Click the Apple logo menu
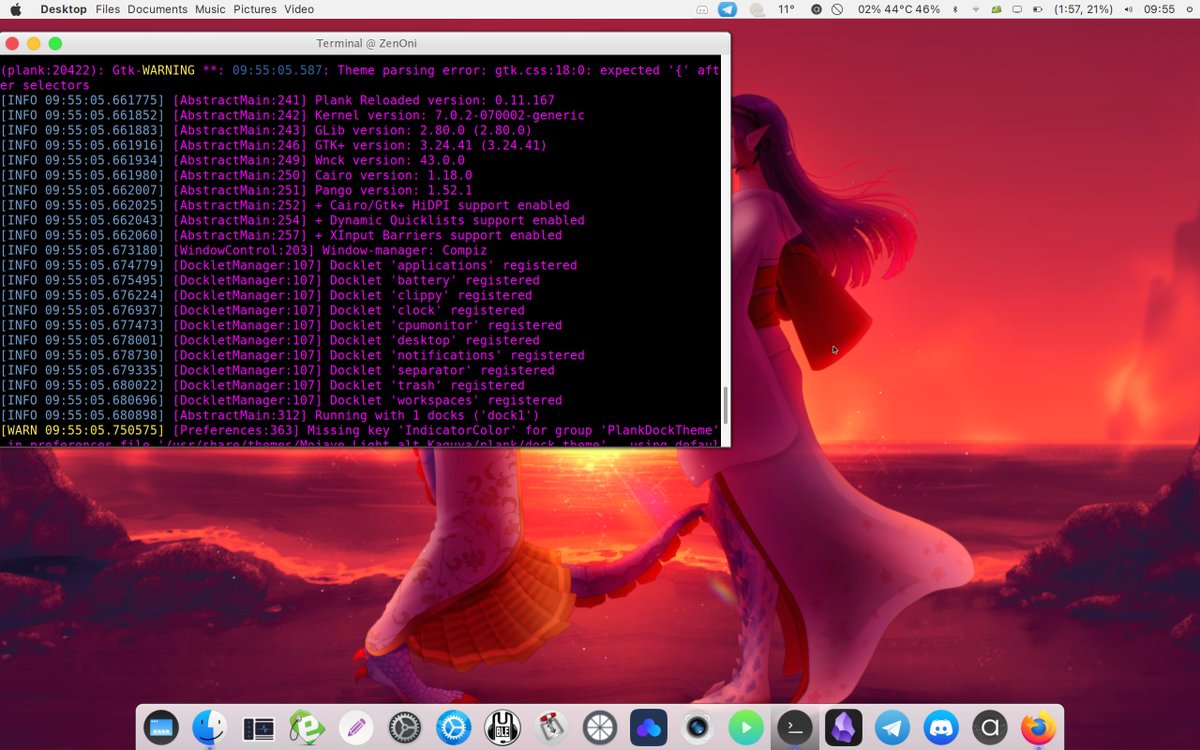The image size is (1200, 750). 16,9
